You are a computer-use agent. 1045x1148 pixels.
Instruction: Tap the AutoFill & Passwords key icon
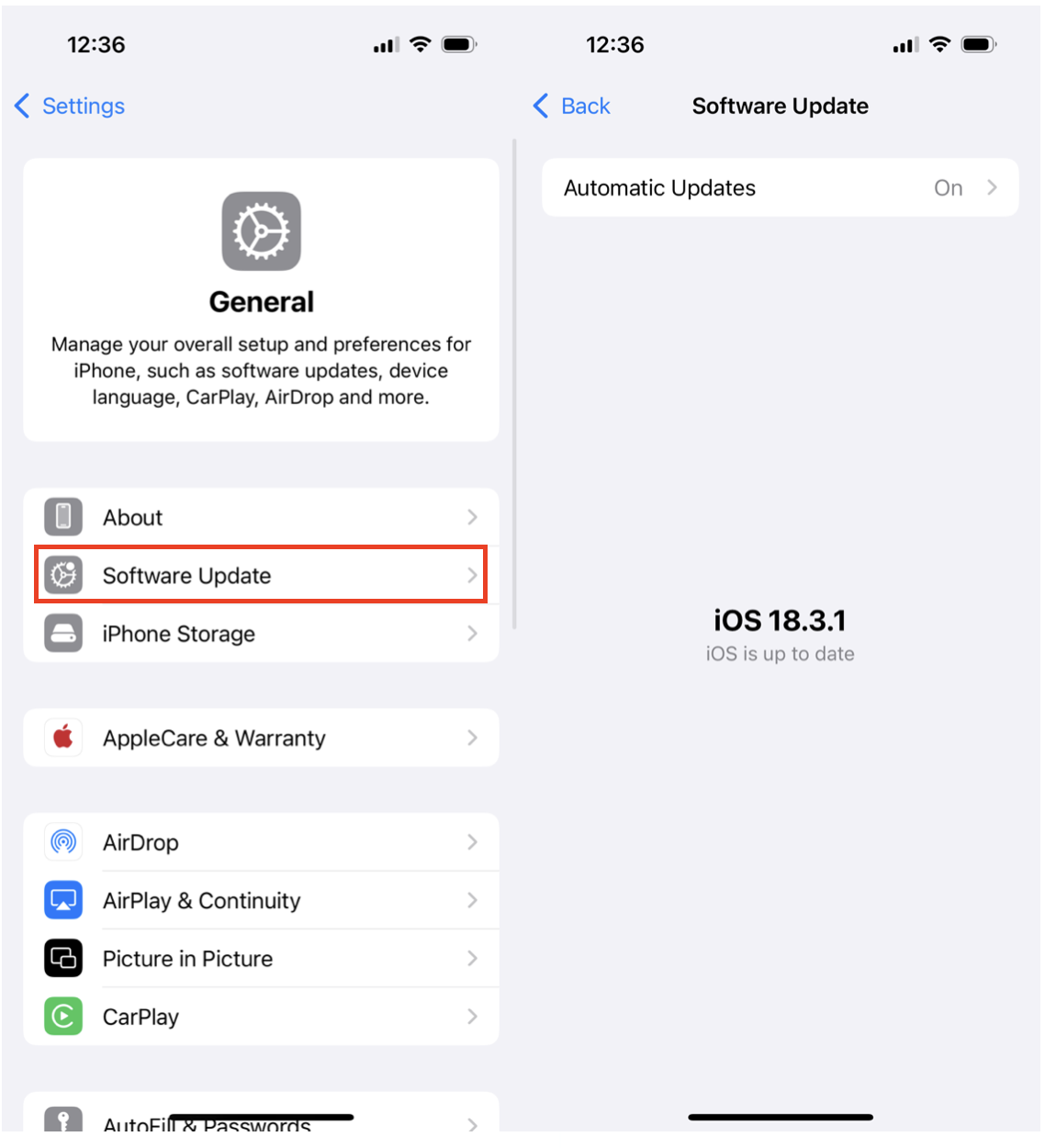tap(63, 1119)
